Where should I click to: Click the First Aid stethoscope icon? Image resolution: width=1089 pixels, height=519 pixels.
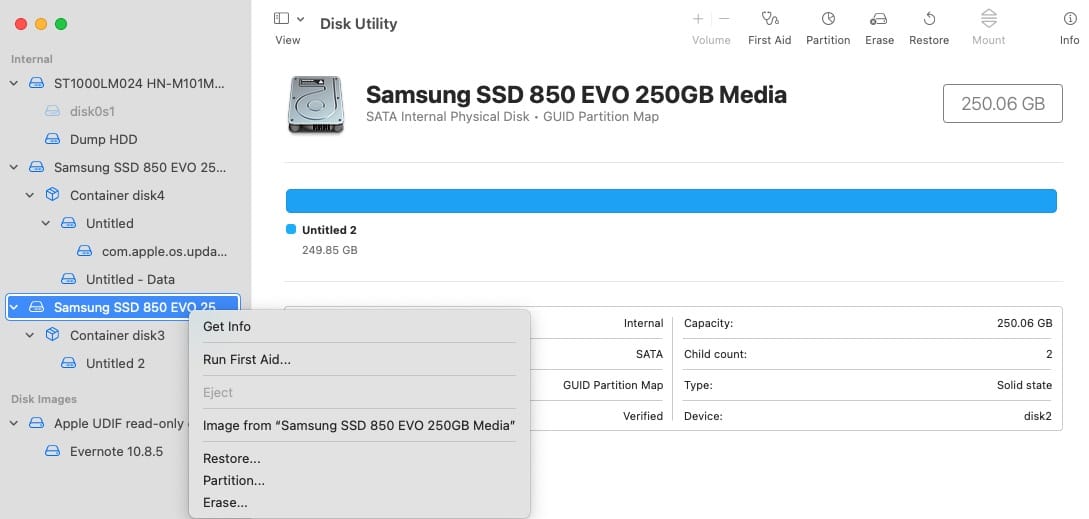pos(769,19)
